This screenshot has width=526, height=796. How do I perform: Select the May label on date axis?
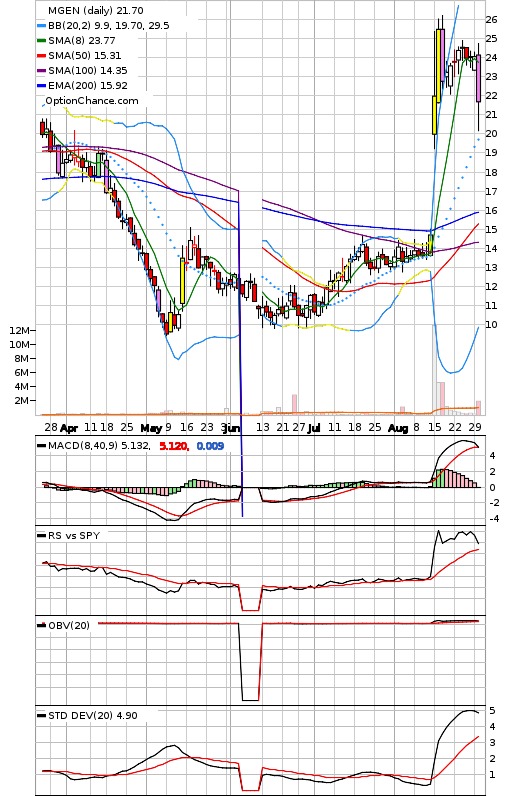pyautogui.click(x=151, y=428)
